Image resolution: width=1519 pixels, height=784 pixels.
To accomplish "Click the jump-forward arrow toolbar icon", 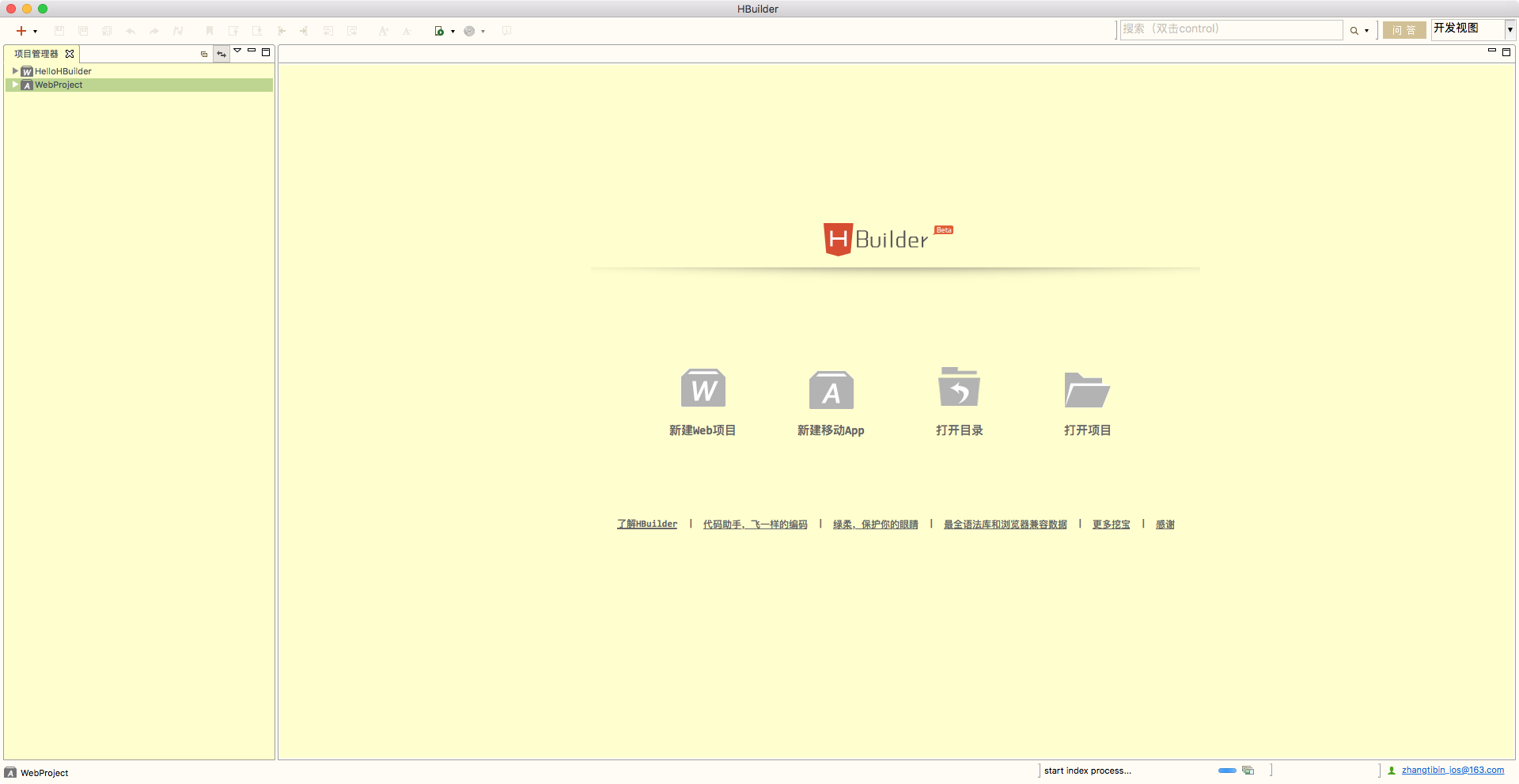I will pyautogui.click(x=304, y=31).
